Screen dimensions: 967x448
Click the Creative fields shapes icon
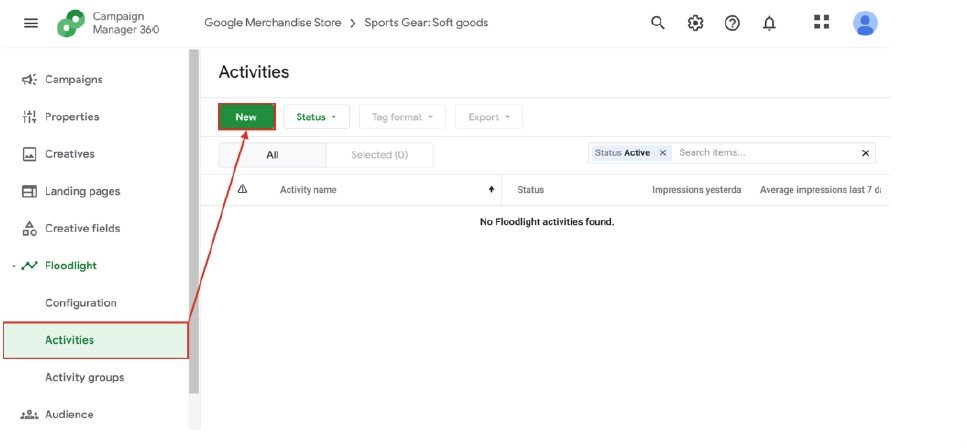pyautogui.click(x=29, y=228)
